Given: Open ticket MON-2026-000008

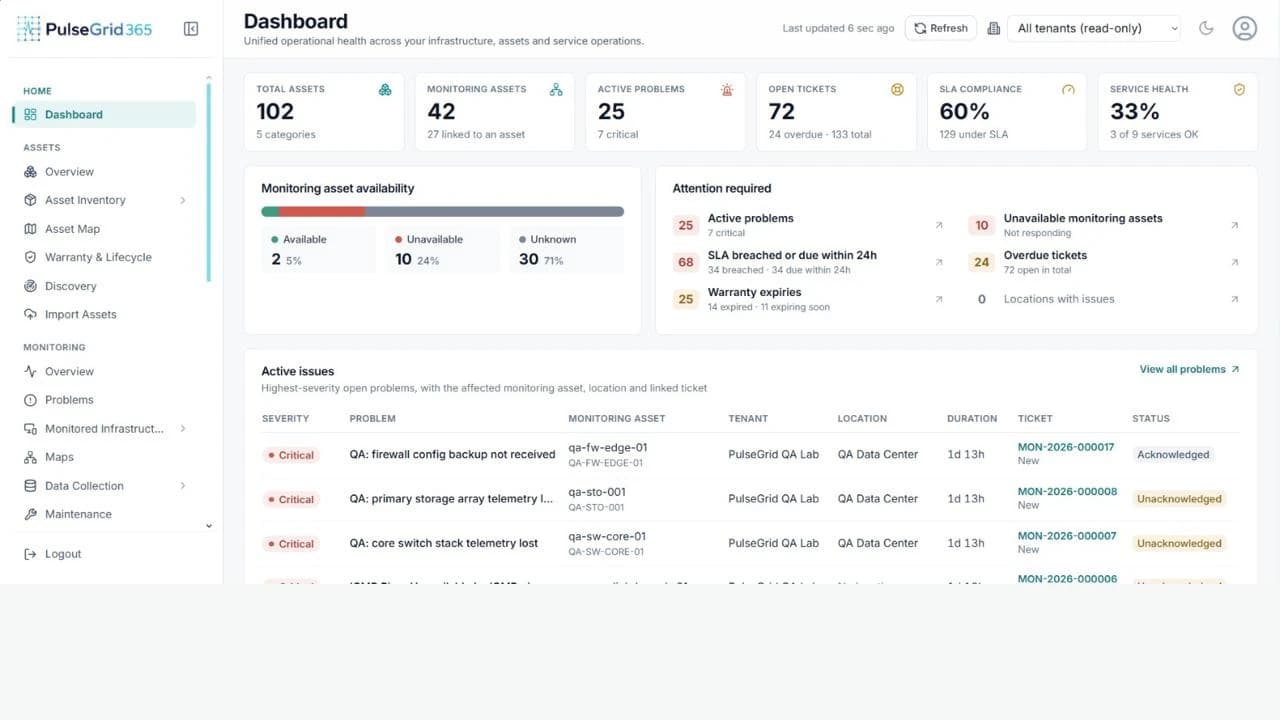Looking at the screenshot, I should click(x=1067, y=492).
